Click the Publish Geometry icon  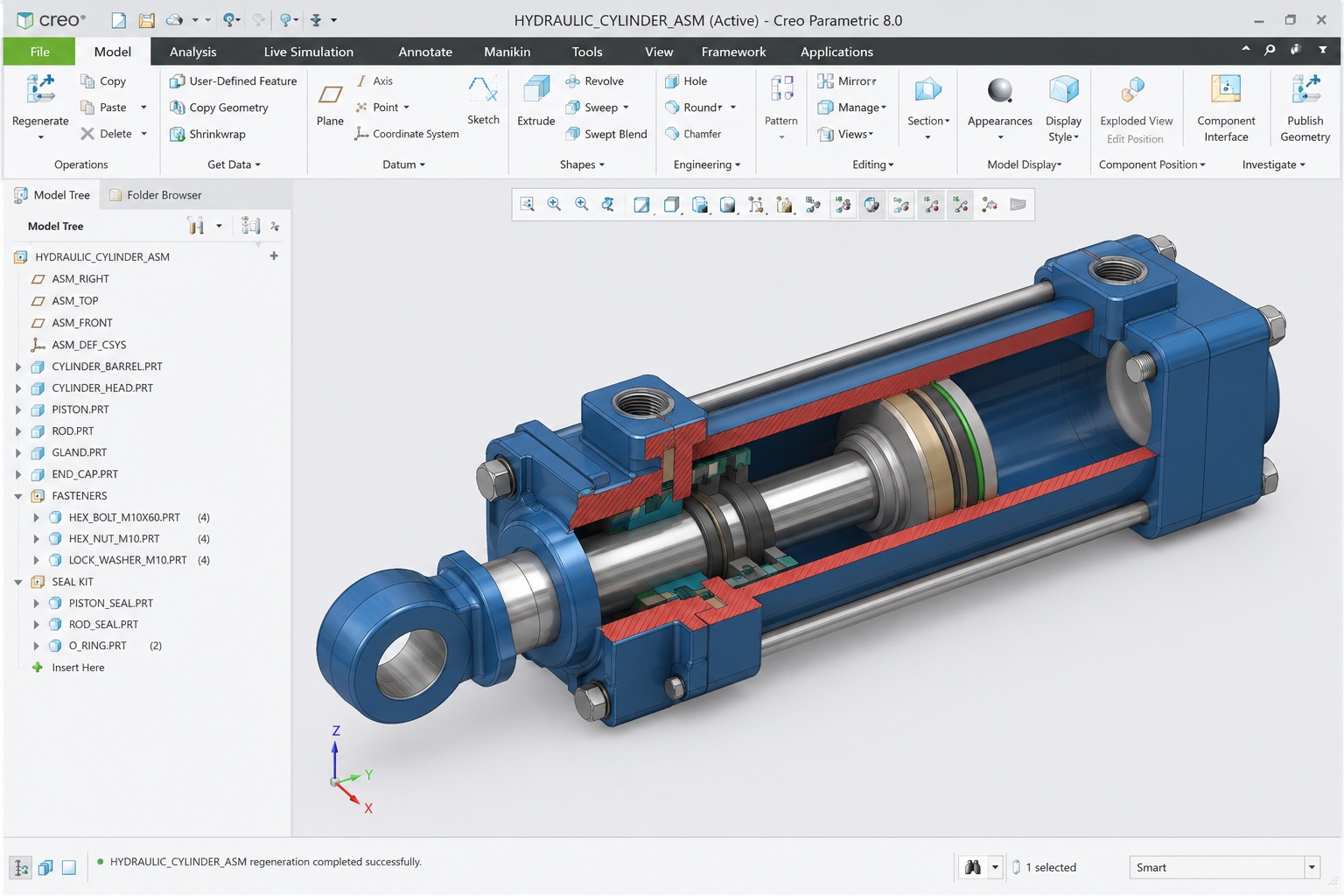[x=1305, y=89]
